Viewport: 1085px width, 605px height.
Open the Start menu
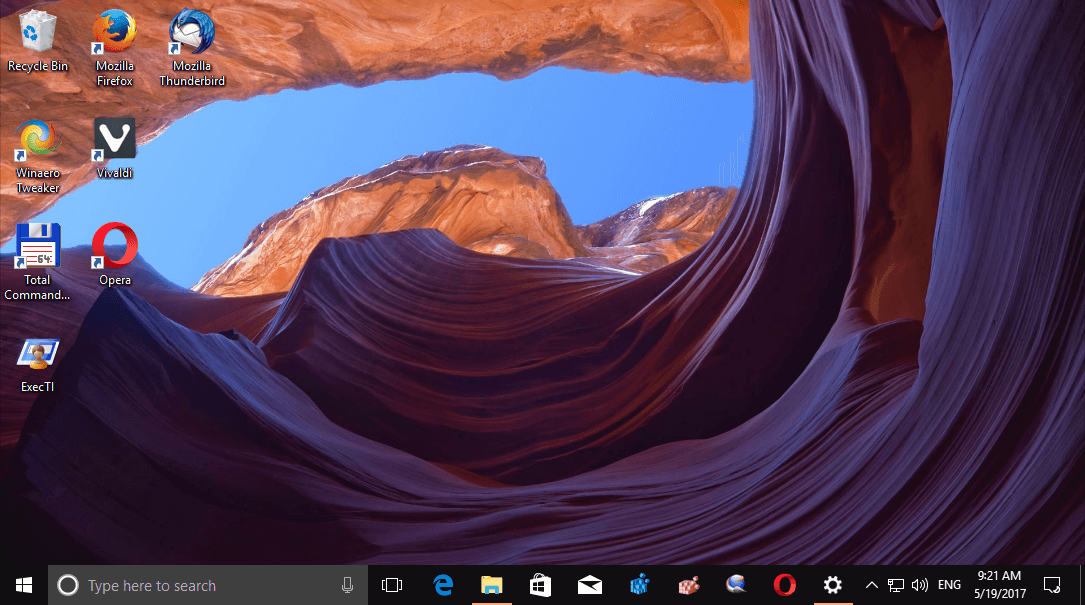[x=22, y=585]
